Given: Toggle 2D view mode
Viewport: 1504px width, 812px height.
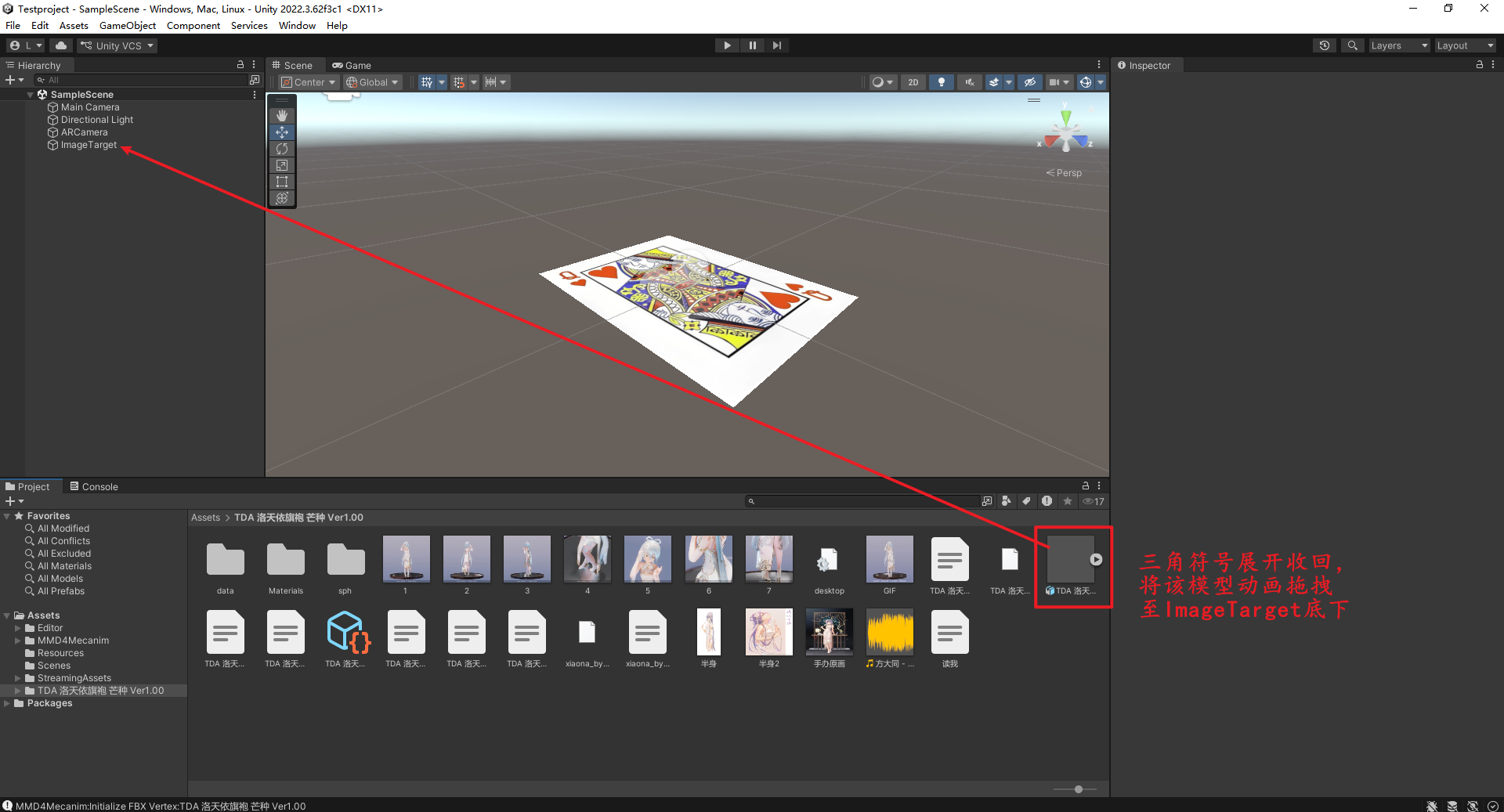Looking at the screenshot, I should click(913, 82).
